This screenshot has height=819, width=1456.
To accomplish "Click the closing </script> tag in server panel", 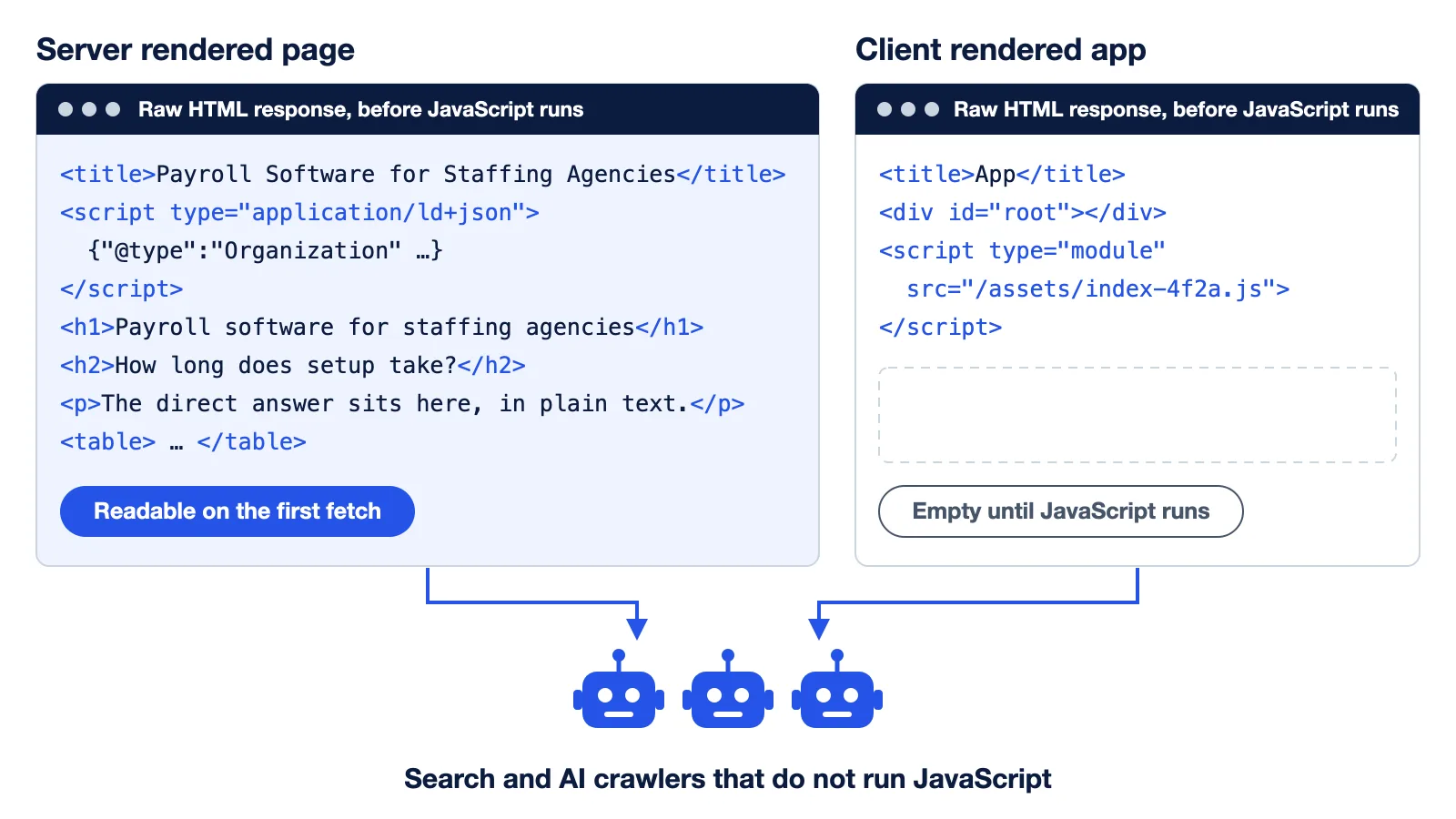I will (x=122, y=288).
